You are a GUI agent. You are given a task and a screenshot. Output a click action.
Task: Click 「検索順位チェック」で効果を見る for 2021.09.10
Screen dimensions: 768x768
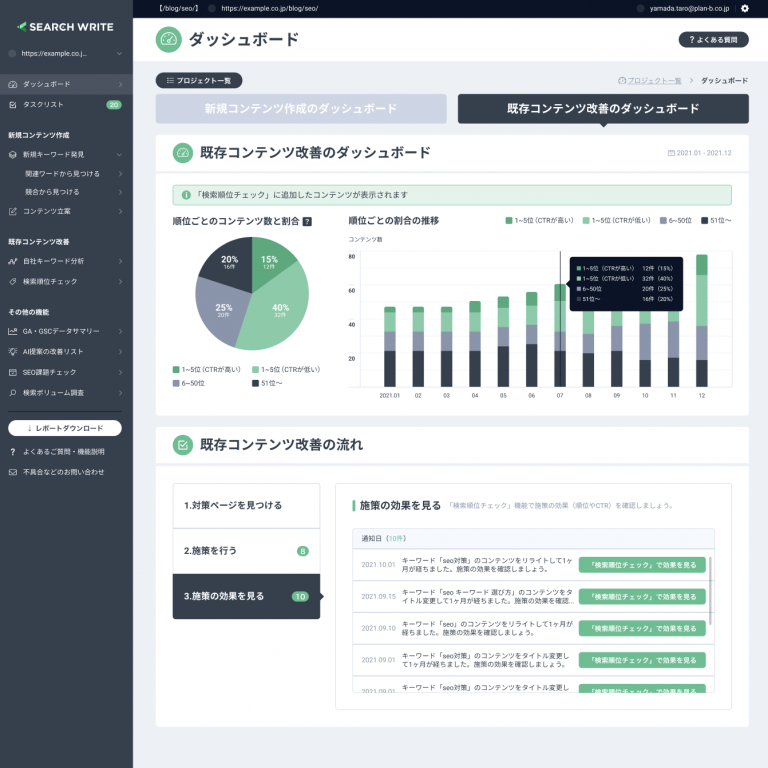point(642,628)
